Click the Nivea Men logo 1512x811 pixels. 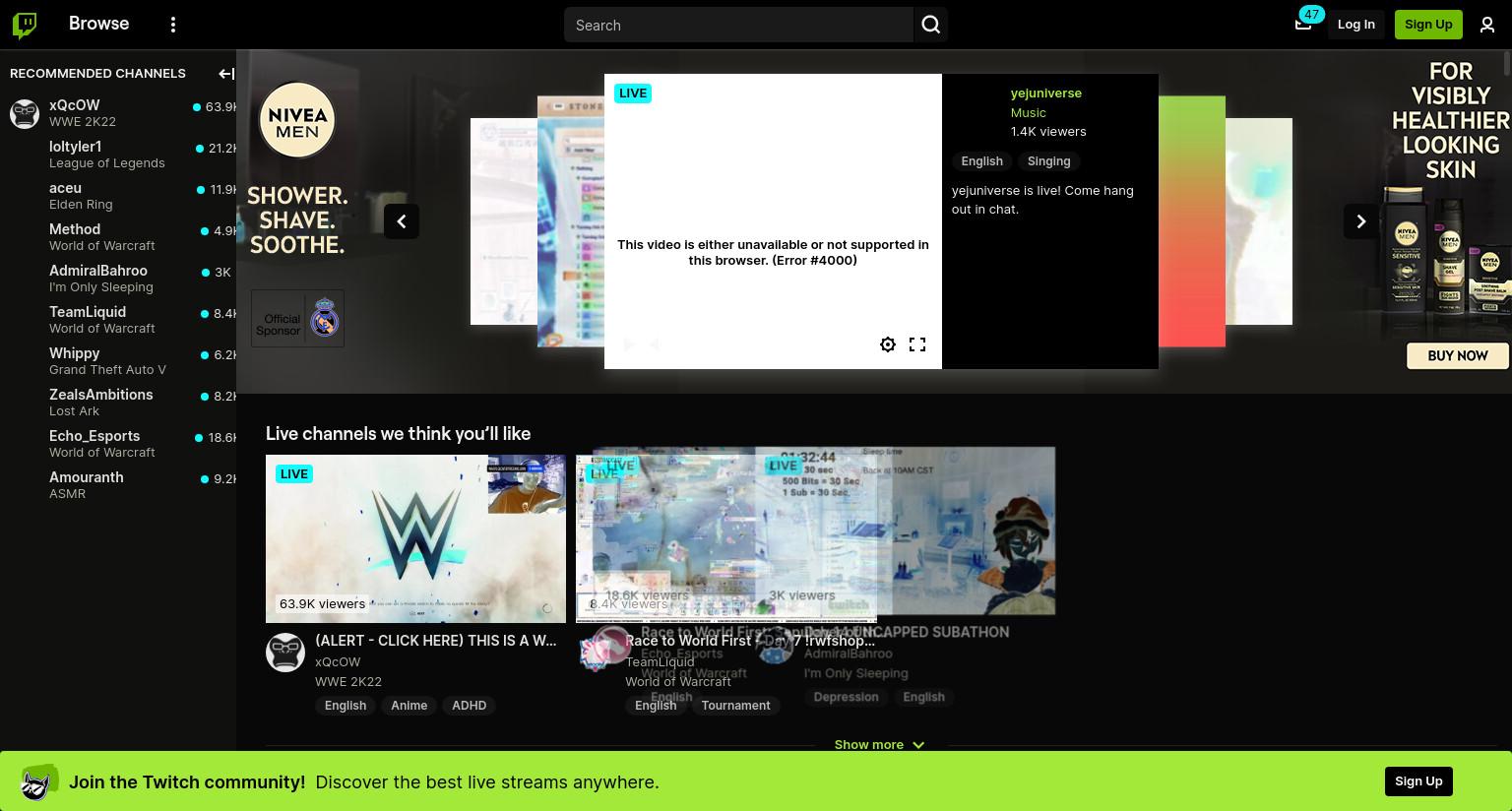[297, 120]
